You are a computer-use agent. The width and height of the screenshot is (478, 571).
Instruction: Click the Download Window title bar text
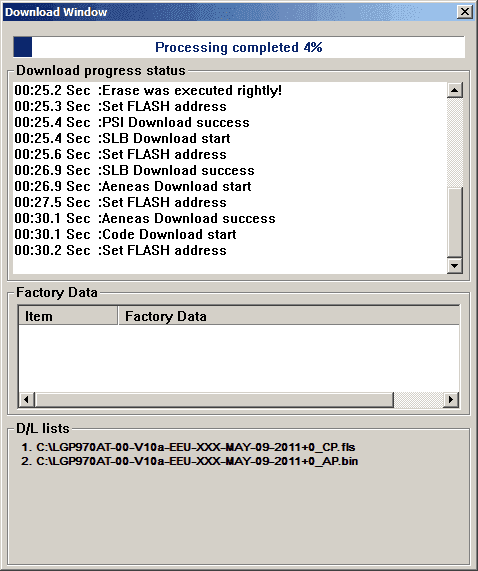(56, 12)
